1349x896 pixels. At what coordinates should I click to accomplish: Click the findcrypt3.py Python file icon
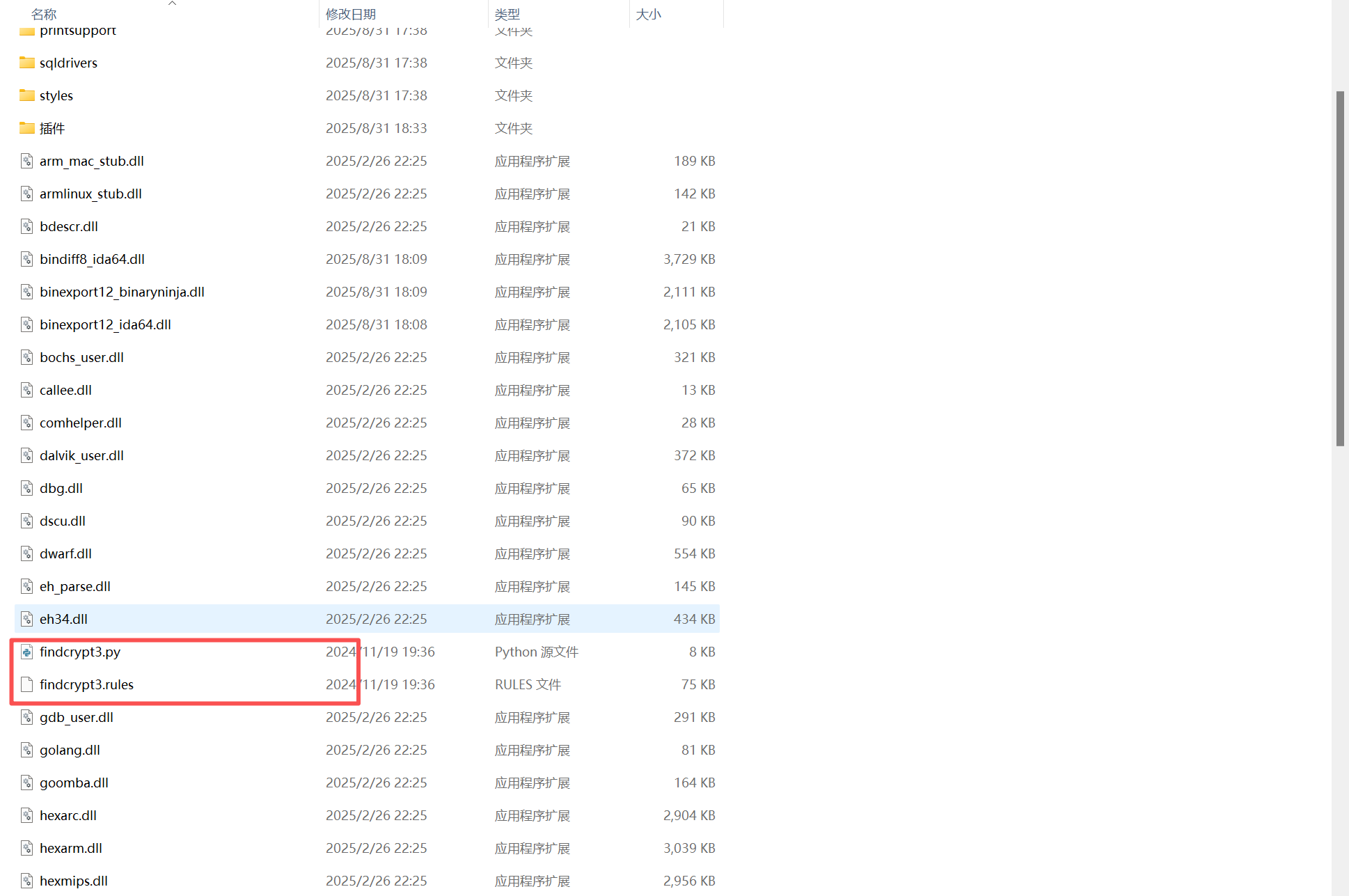click(26, 652)
